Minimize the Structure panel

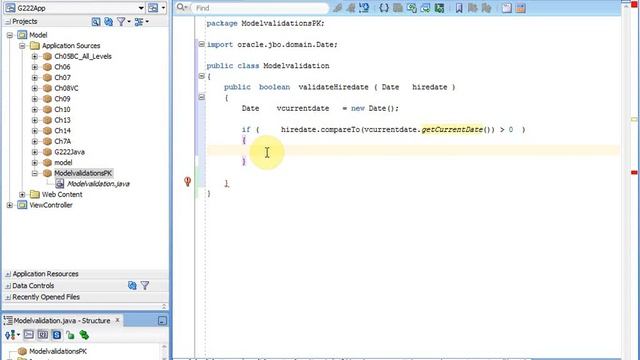162,321
